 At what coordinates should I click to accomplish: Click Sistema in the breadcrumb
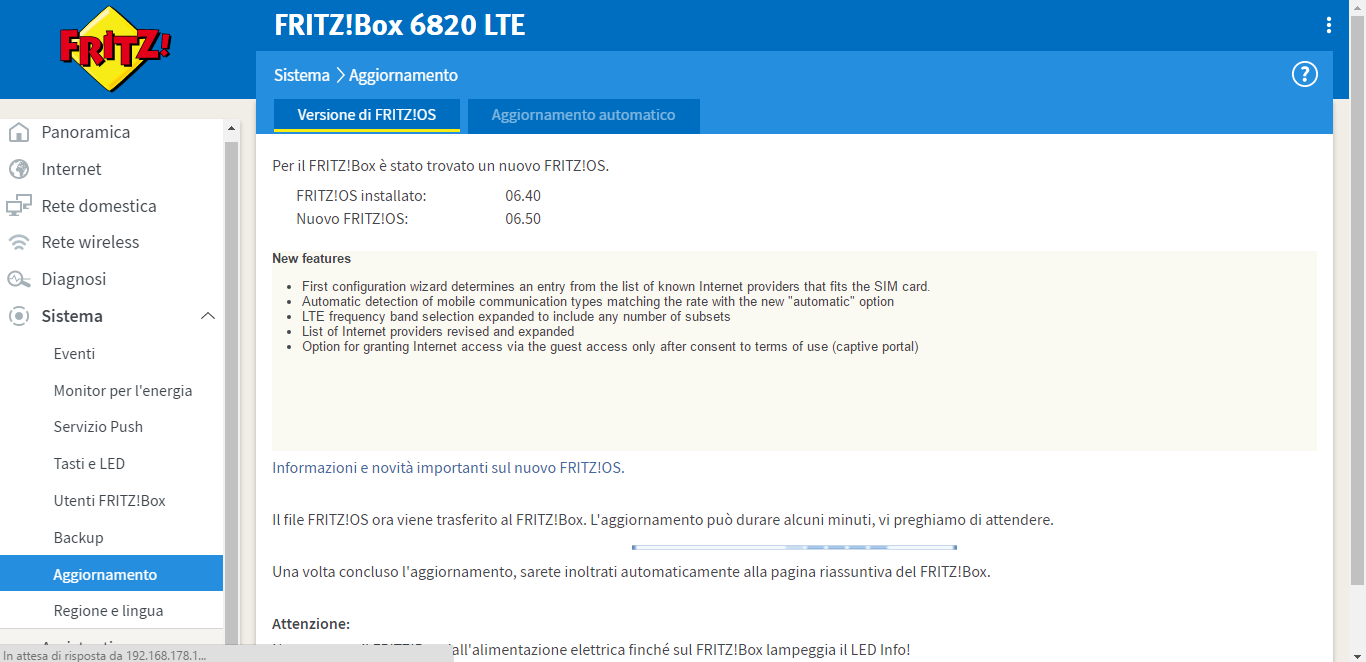click(302, 75)
